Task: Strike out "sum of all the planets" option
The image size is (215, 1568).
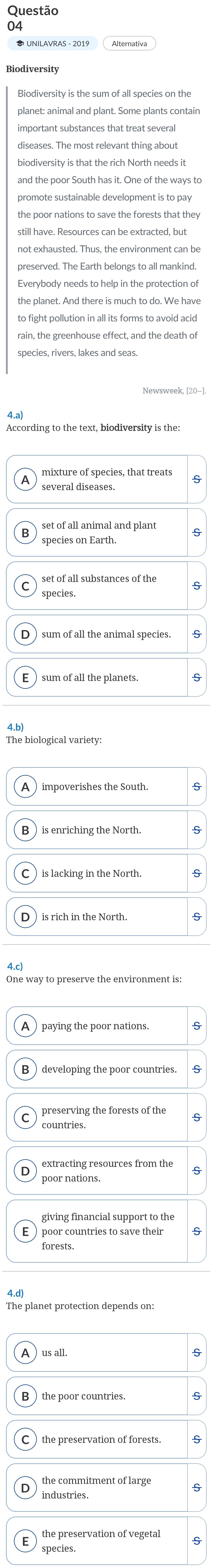Action: (197, 678)
